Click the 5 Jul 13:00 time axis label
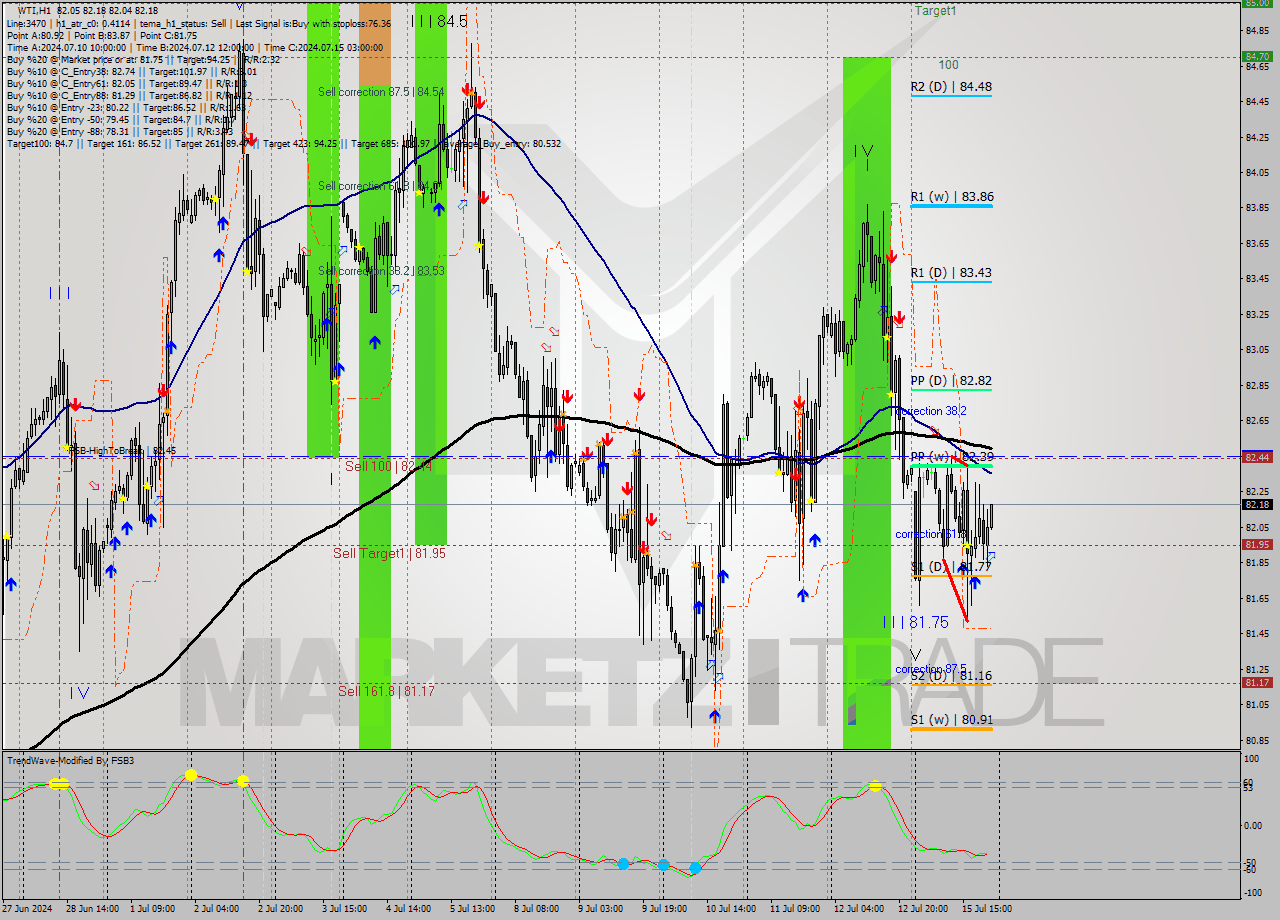The height and width of the screenshot is (920, 1280). coord(474,909)
